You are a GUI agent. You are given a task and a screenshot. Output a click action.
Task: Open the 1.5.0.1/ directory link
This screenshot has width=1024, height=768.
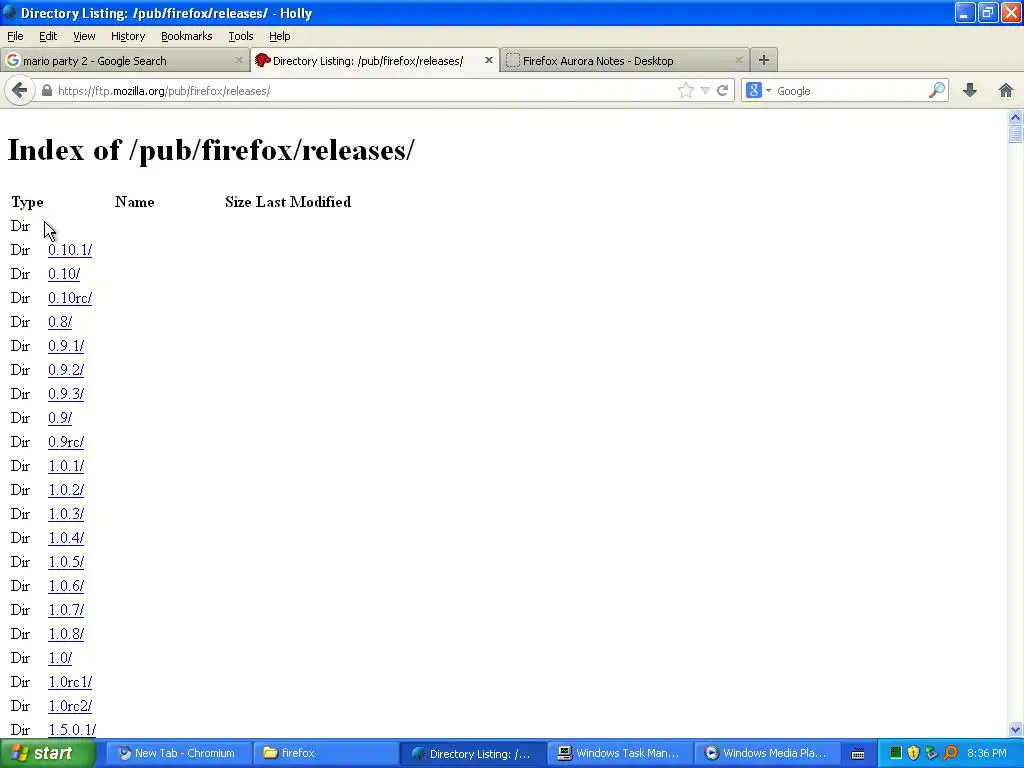[72, 730]
